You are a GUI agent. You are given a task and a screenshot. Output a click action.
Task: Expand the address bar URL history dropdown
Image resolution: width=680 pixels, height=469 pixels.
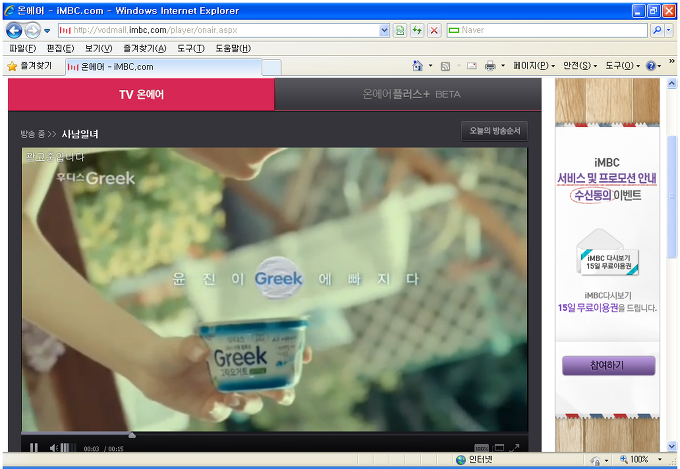pyautogui.click(x=384, y=30)
